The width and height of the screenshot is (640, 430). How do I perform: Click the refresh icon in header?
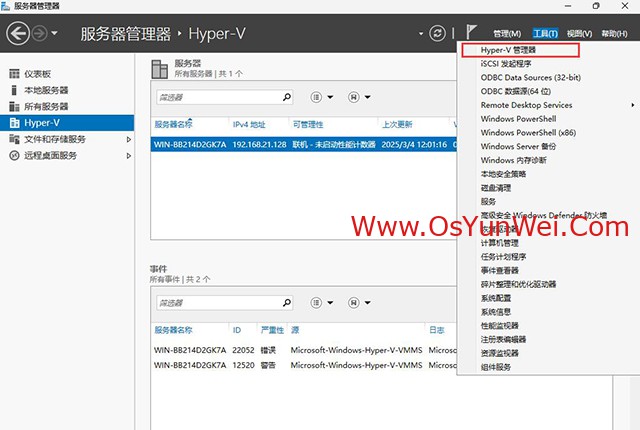[437, 33]
